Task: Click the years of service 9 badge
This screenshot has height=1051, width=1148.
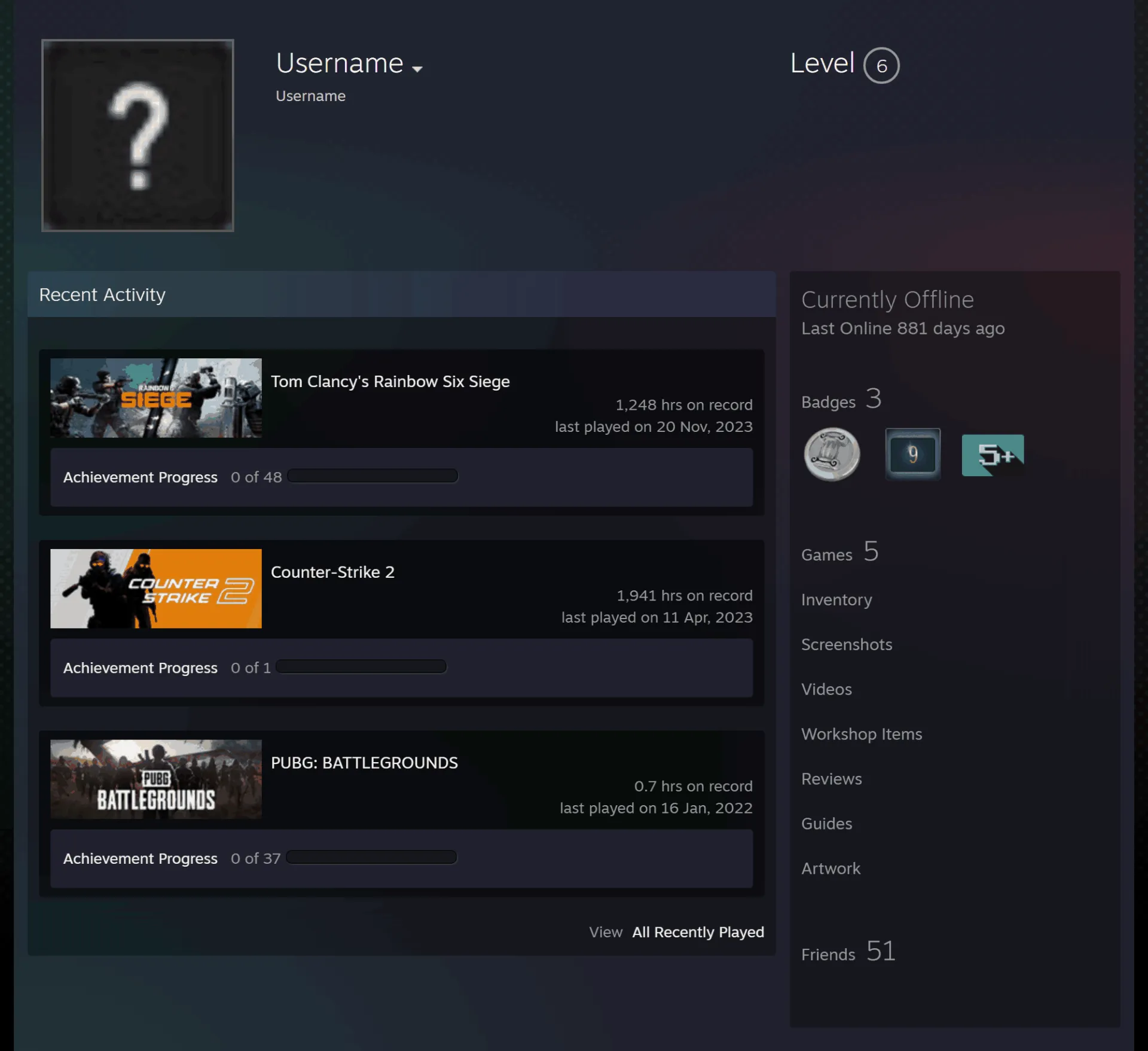Action: click(x=912, y=454)
